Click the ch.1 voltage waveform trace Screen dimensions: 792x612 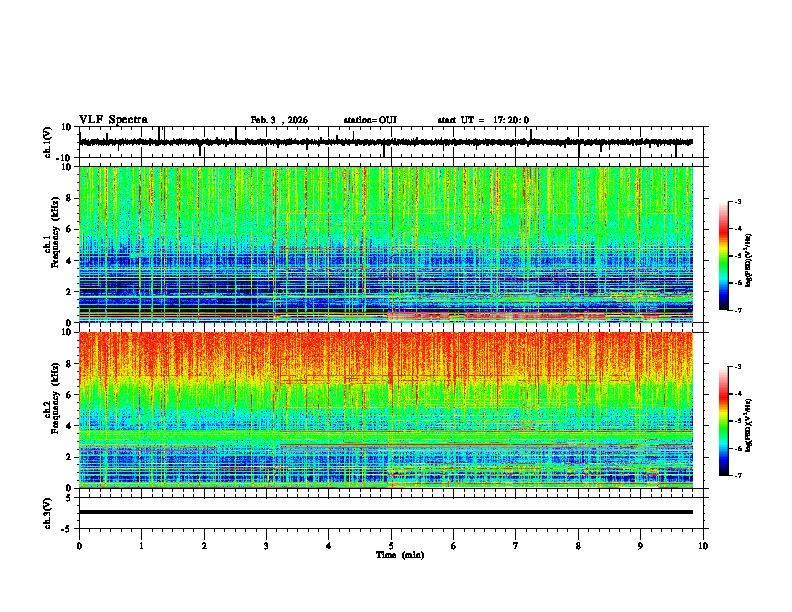point(386,142)
